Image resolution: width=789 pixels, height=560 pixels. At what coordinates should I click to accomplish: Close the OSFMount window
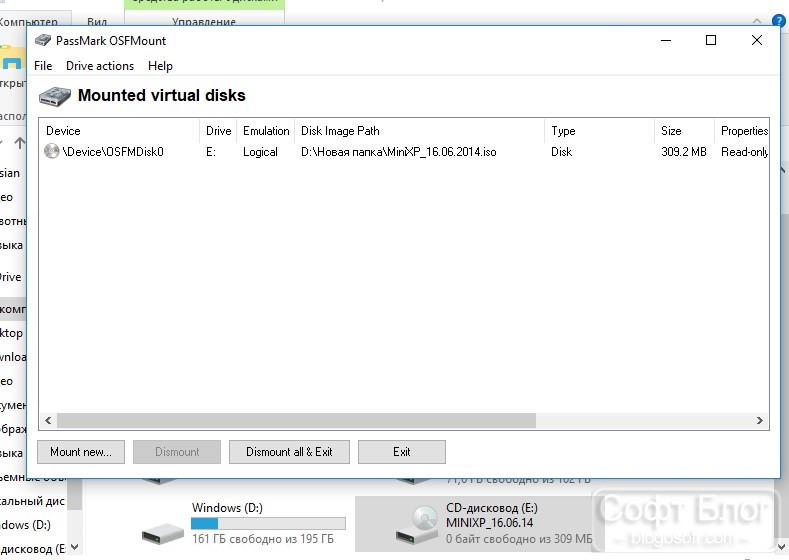(756, 40)
